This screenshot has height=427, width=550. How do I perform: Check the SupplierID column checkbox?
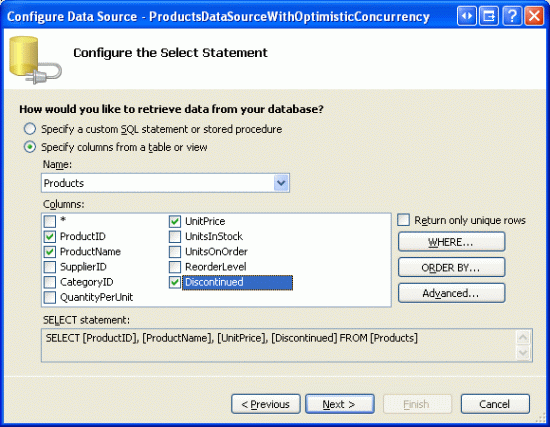click(x=50, y=267)
